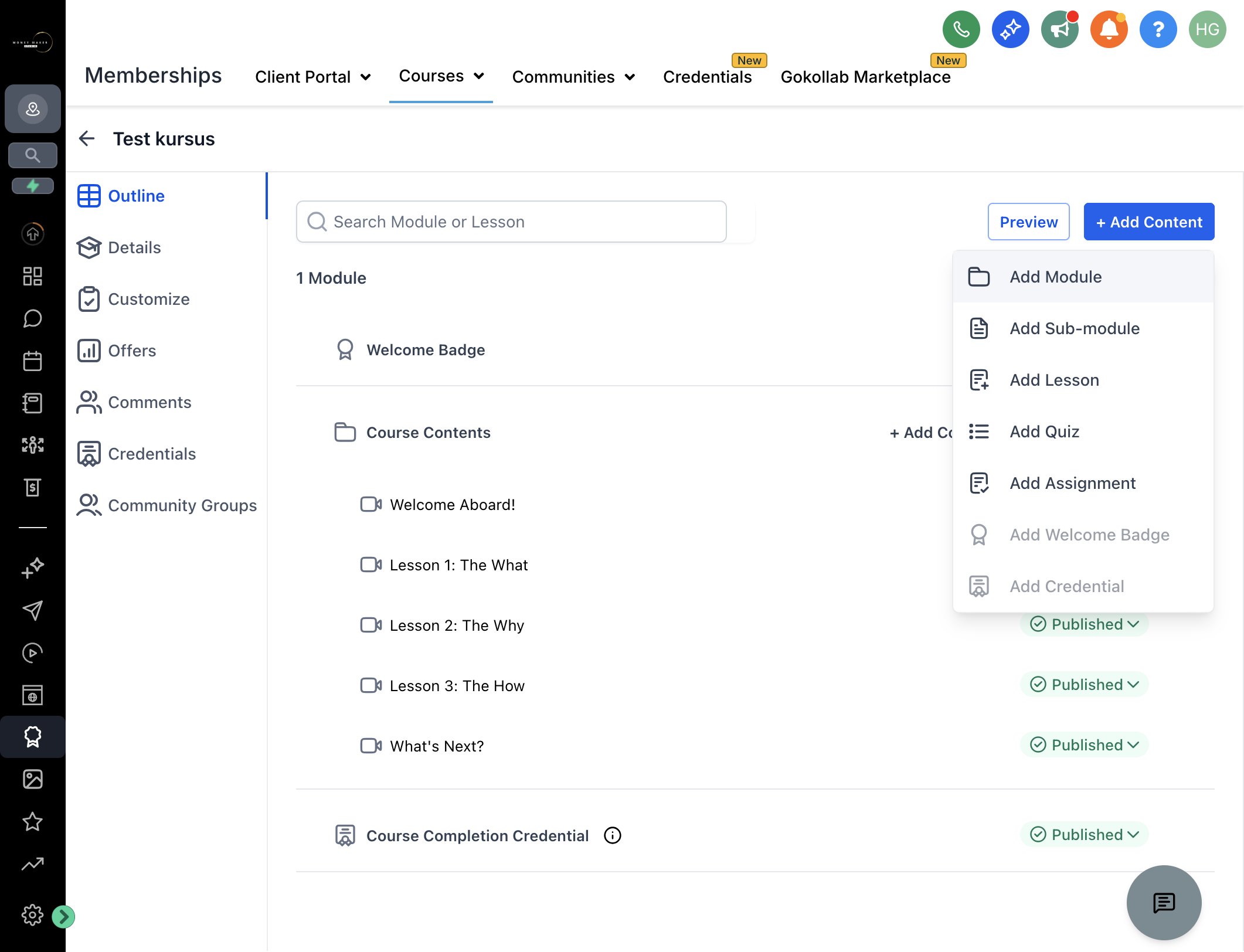Expand the Client Portal dropdown
This screenshot has width=1244, height=952.
pyautogui.click(x=313, y=77)
